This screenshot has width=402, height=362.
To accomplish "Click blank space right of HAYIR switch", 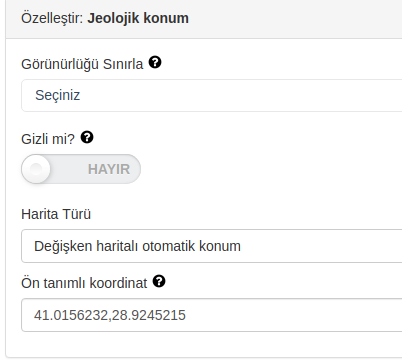I will [267, 169].
